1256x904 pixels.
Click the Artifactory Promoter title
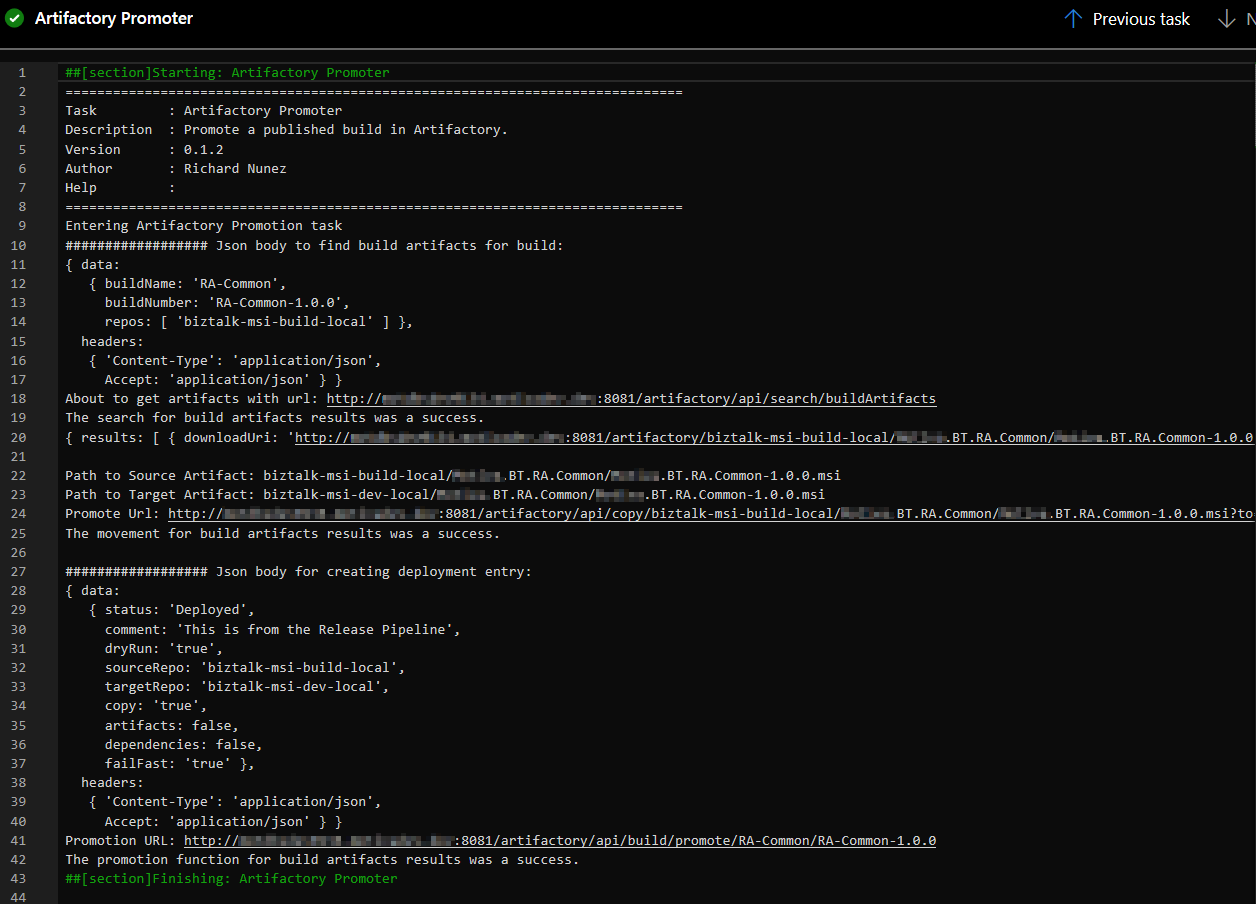tap(114, 18)
